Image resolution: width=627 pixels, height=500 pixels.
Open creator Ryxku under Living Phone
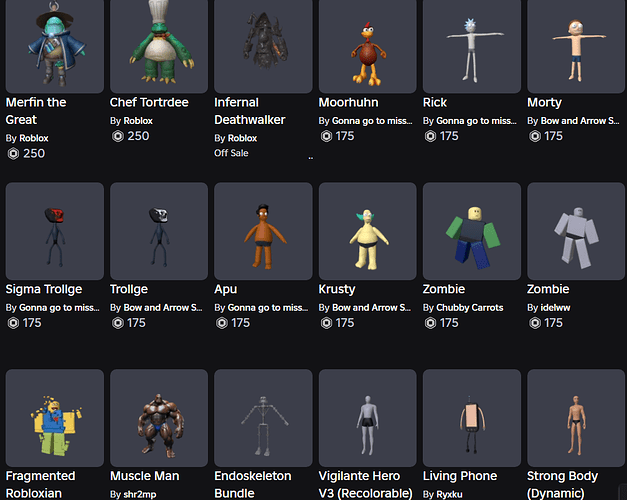[449, 494]
